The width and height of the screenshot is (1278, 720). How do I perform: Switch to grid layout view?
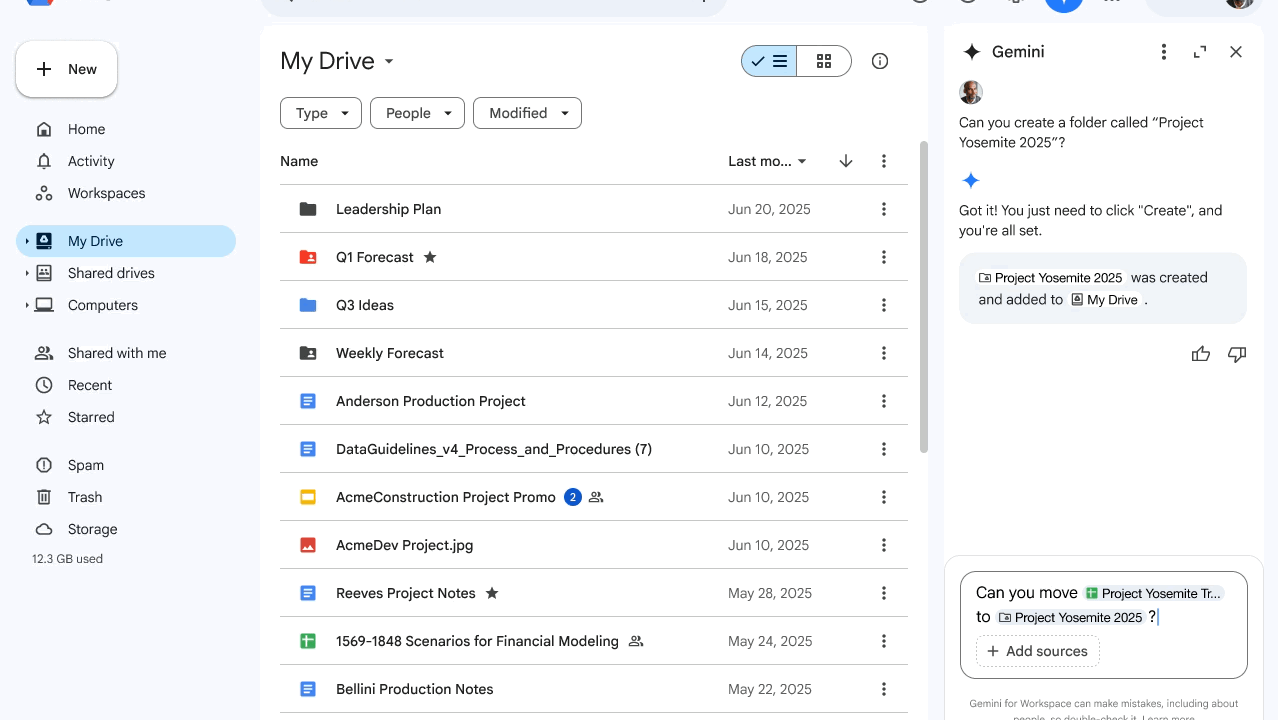click(824, 61)
